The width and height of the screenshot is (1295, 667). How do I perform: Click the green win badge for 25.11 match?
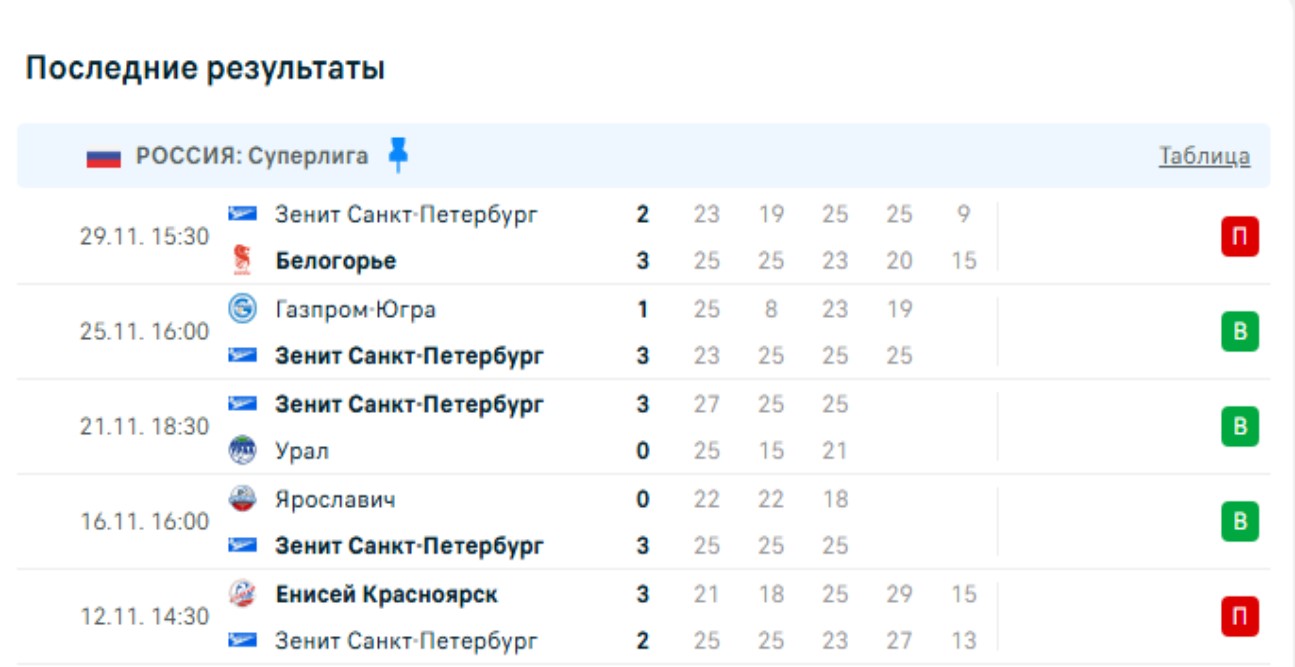(1239, 332)
